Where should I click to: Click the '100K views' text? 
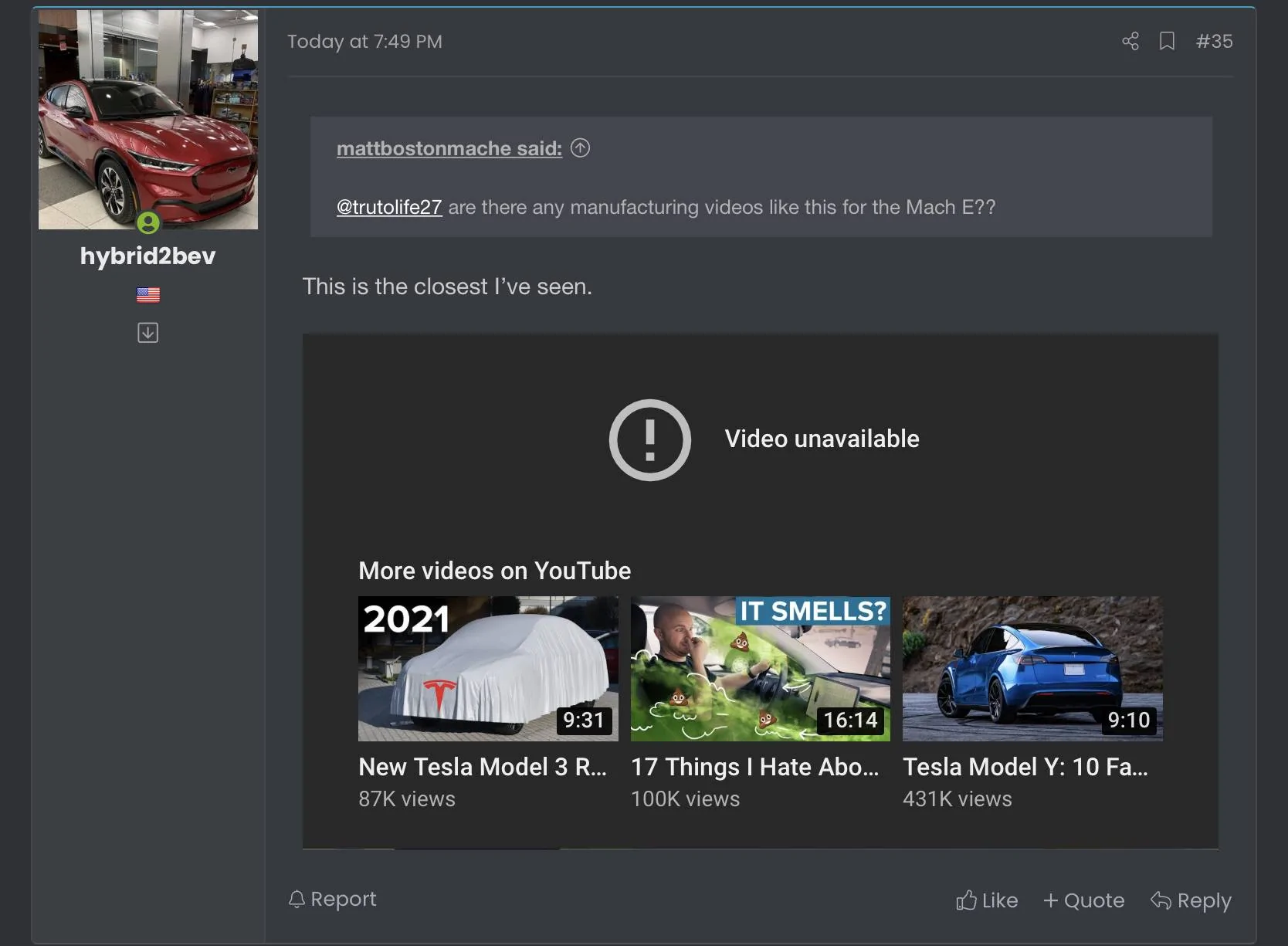685,799
